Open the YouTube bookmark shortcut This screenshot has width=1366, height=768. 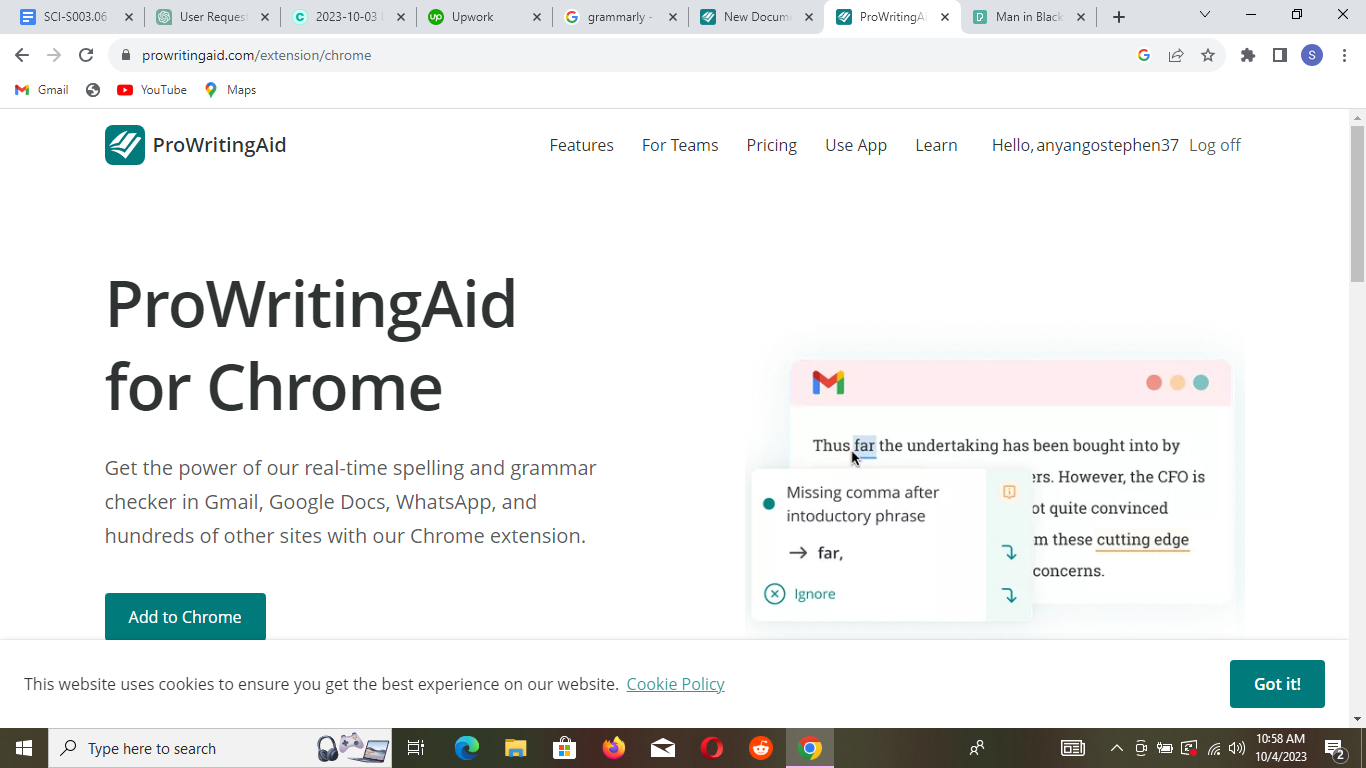pyautogui.click(x=151, y=89)
